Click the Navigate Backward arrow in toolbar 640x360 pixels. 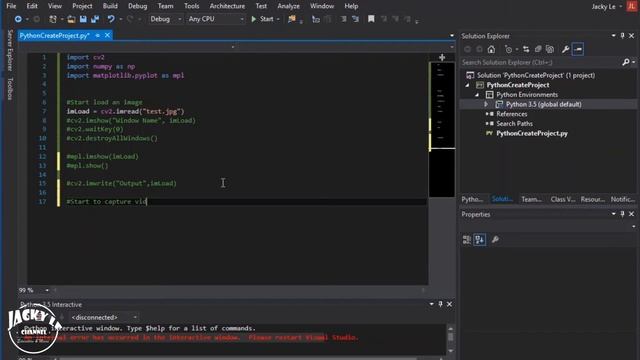pos(18,19)
